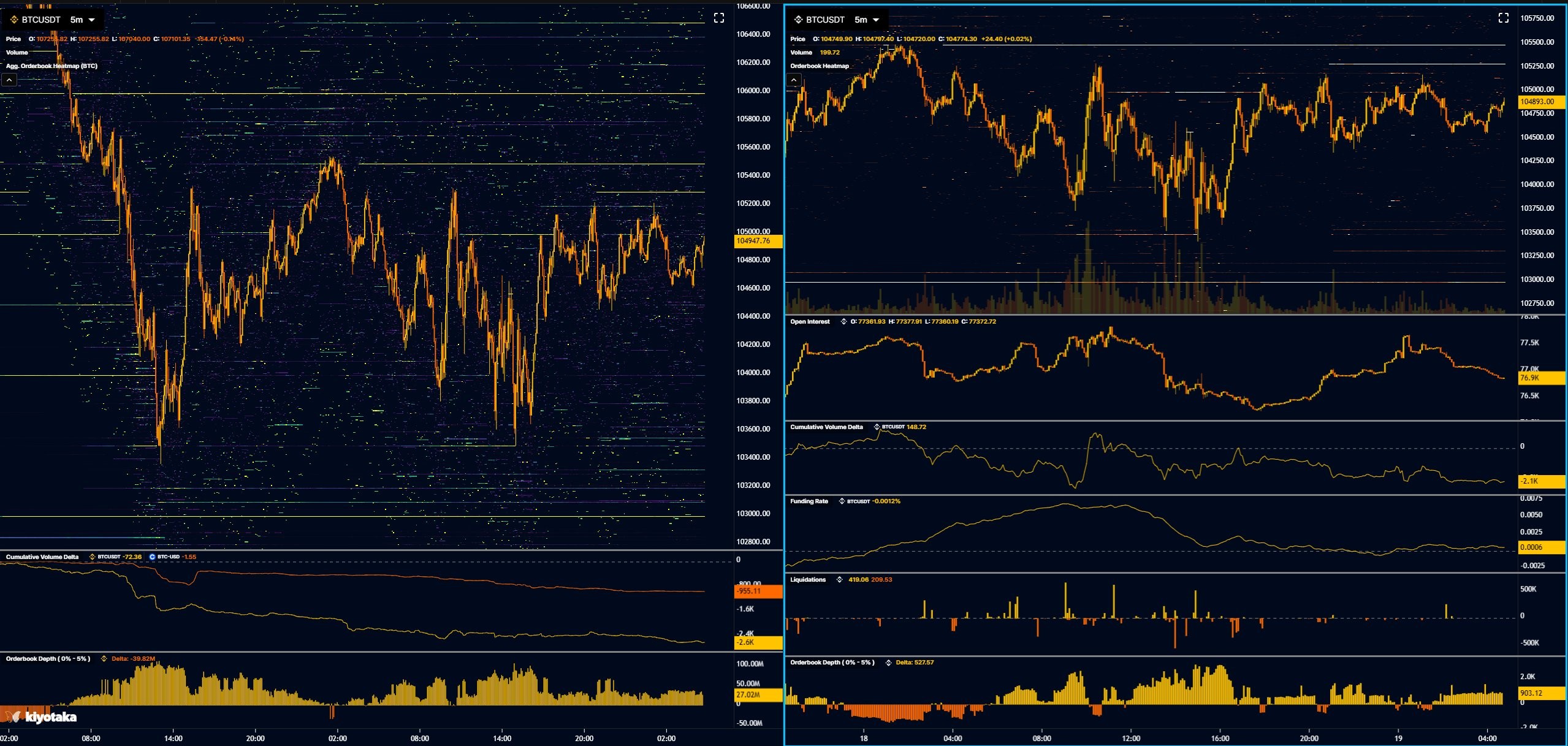This screenshot has width=1568, height=746.
Task: Select right chart Cumulative Volume Delta label
Action: coord(826,427)
